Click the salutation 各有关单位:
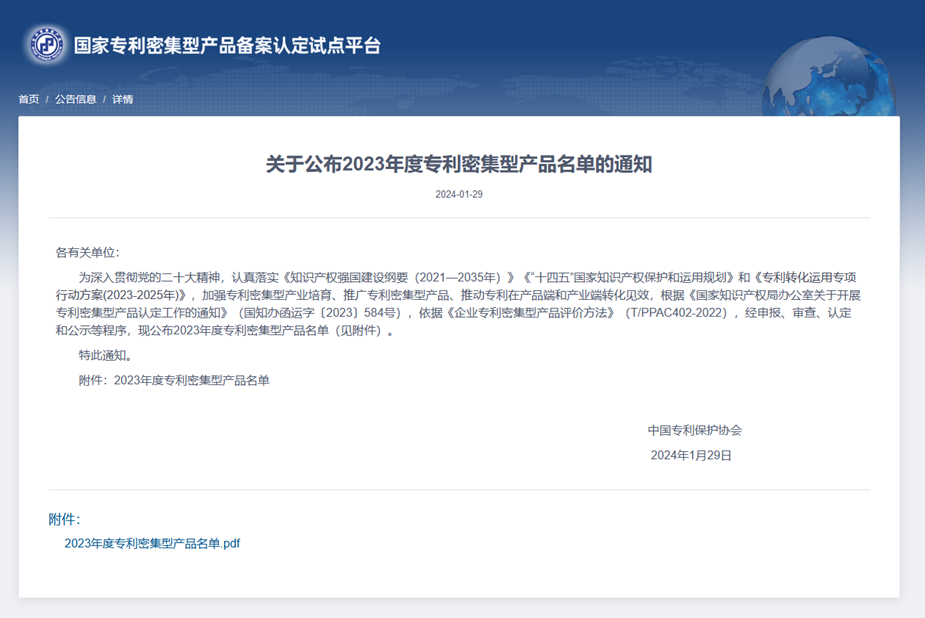The width and height of the screenshot is (925, 618). point(87,253)
